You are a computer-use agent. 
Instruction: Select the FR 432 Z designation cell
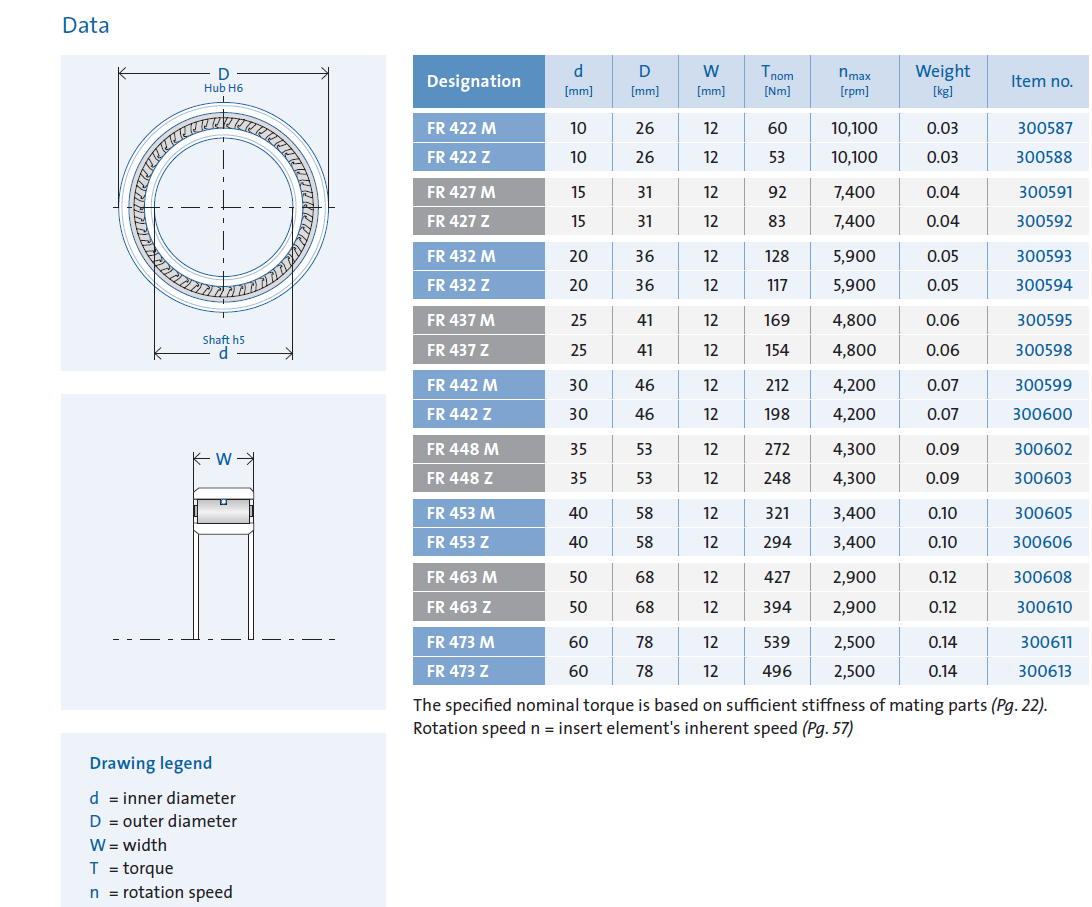(x=478, y=286)
